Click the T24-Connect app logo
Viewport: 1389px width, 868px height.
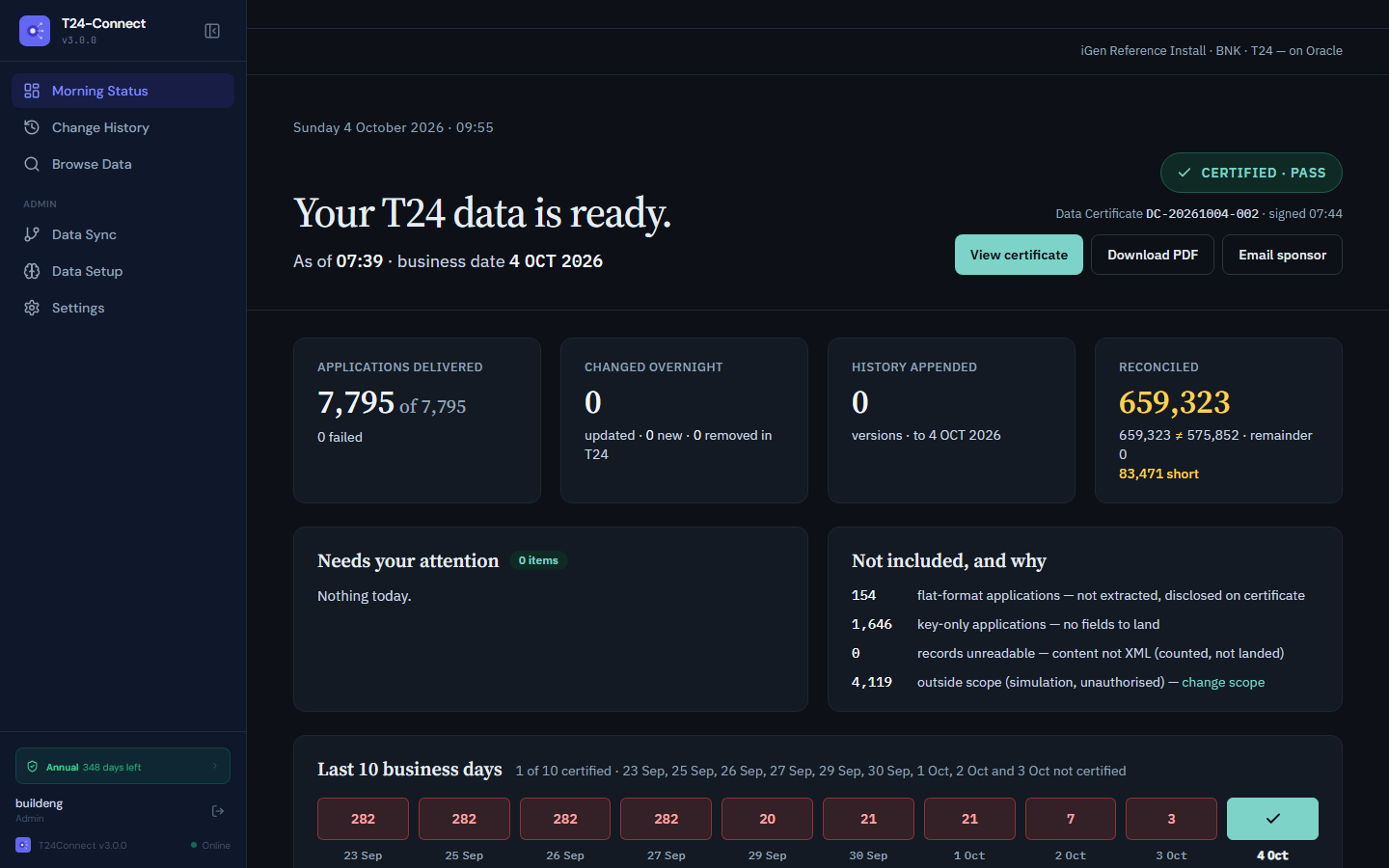coord(35,31)
